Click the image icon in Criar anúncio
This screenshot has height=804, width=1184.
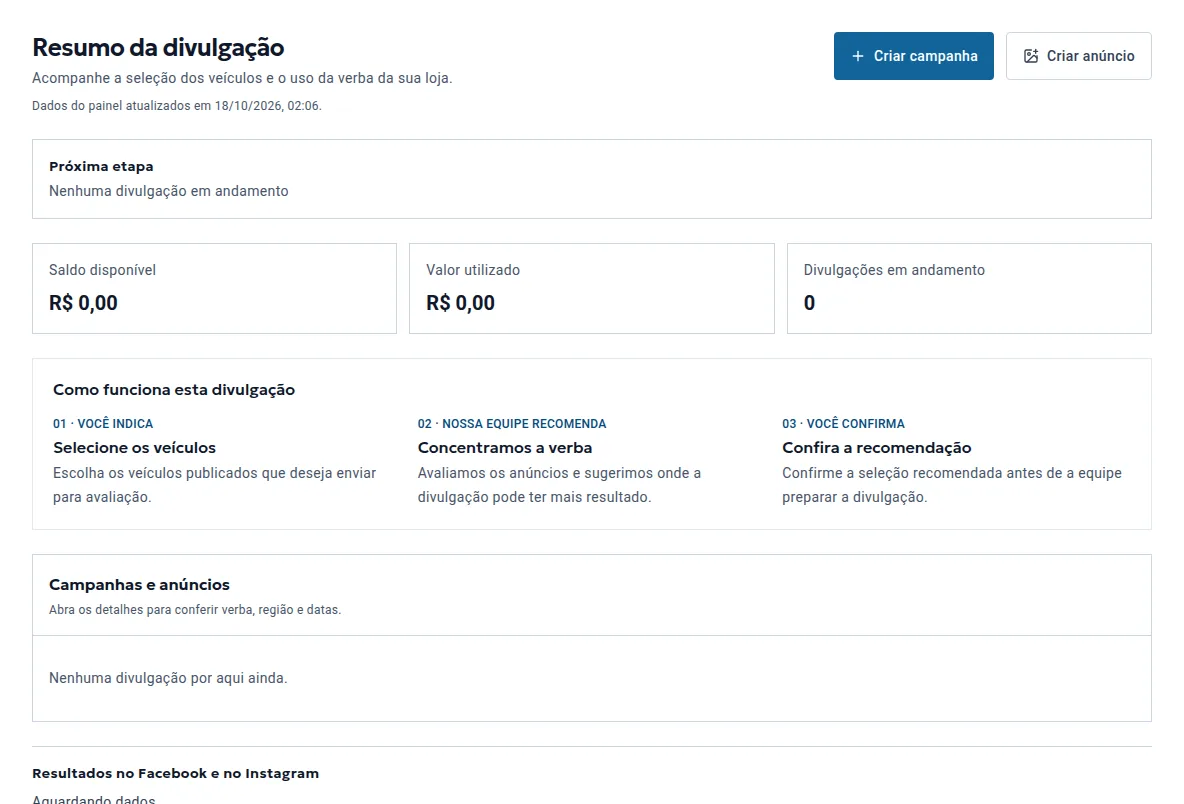(x=1031, y=56)
